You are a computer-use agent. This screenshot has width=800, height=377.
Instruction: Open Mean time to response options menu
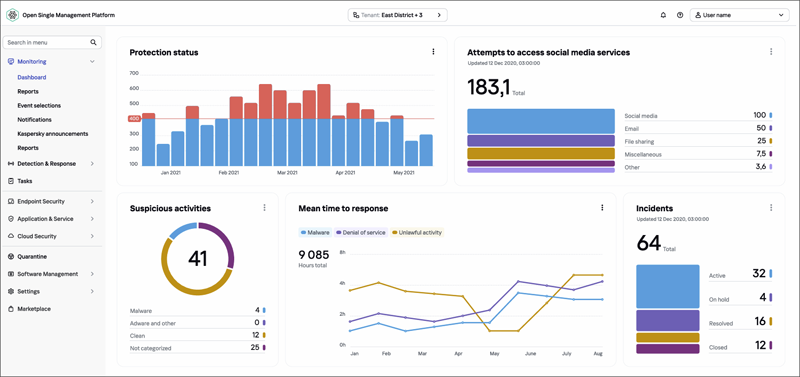[x=602, y=208]
